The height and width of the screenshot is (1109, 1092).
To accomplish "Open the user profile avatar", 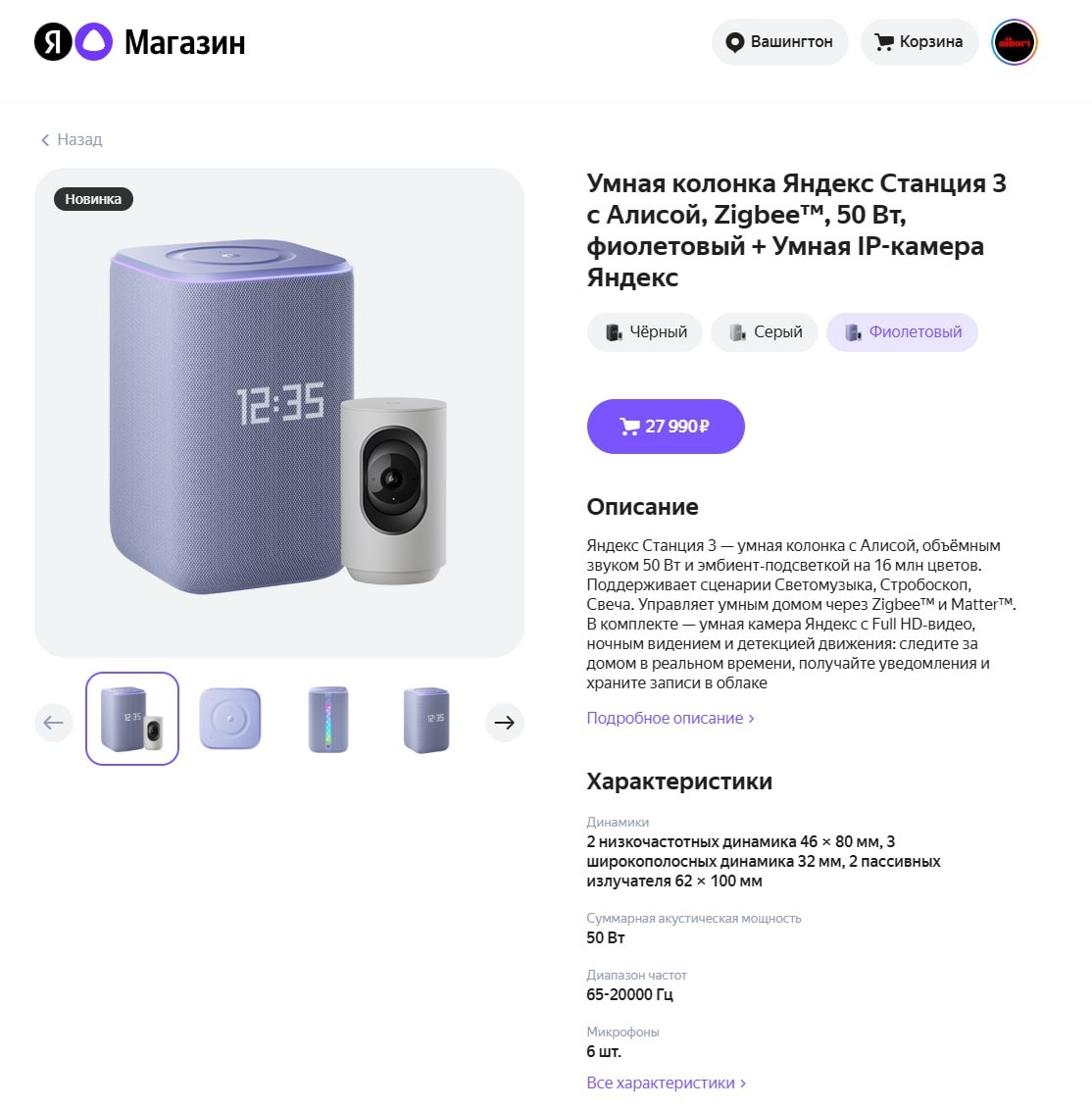I will tap(1015, 42).
